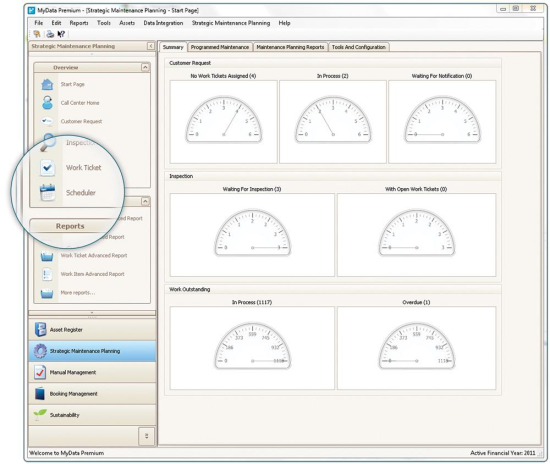Open the Strategic Maintenance Planning menu
550x464 pixels.
tap(231, 23)
